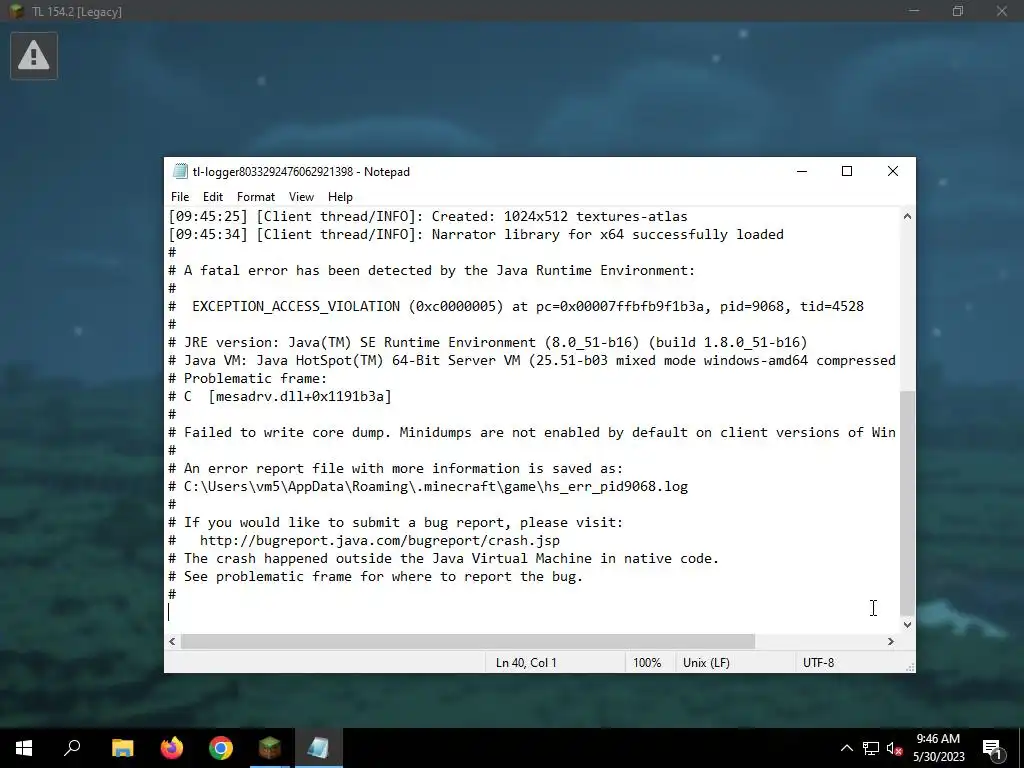The image size is (1024, 768).
Task: Open the Windows Start menu
Action: (x=24, y=748)
